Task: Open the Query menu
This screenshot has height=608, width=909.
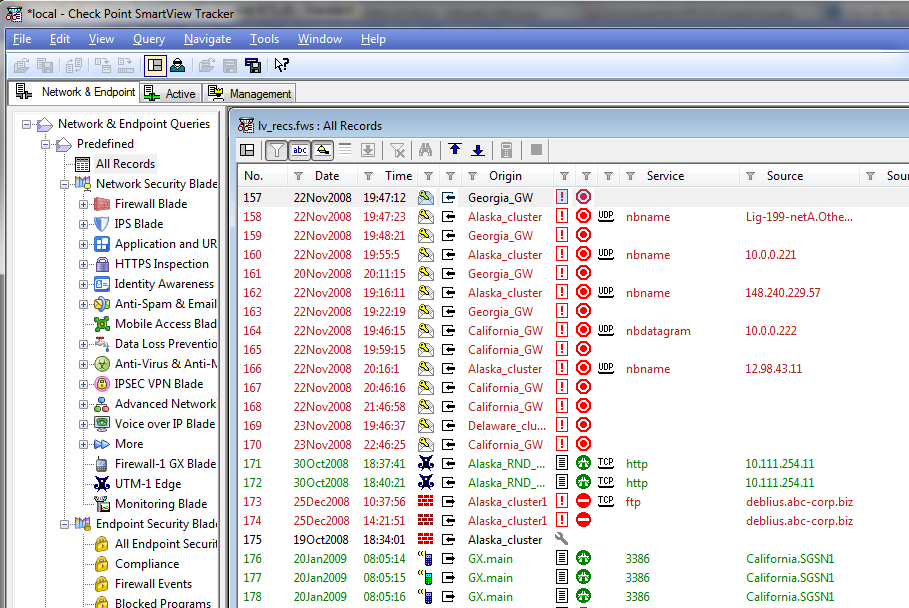Action: click(148, 39)
